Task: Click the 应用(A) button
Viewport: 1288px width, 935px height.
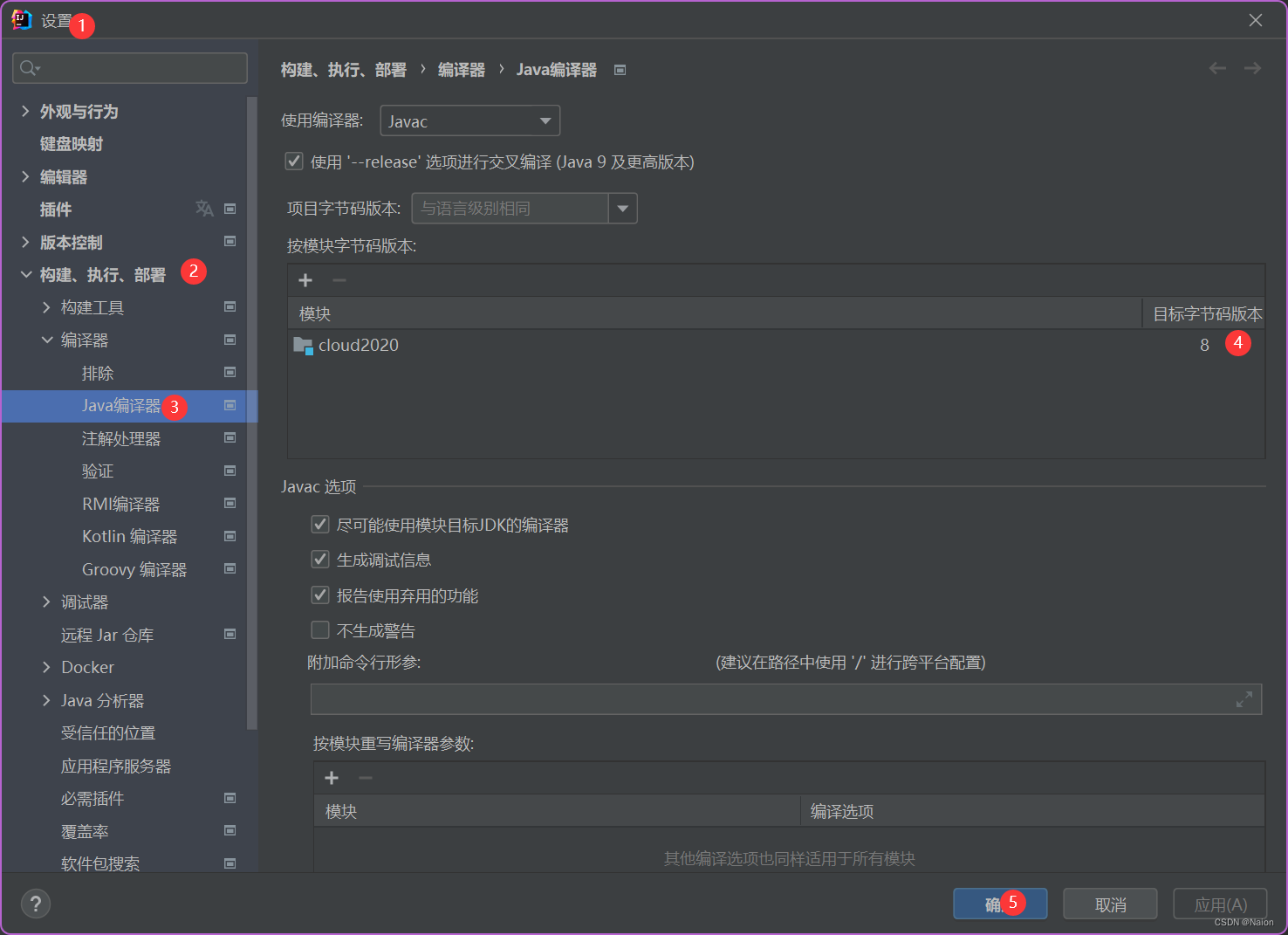Action: pyautogui.click(x=1220, y=904)
